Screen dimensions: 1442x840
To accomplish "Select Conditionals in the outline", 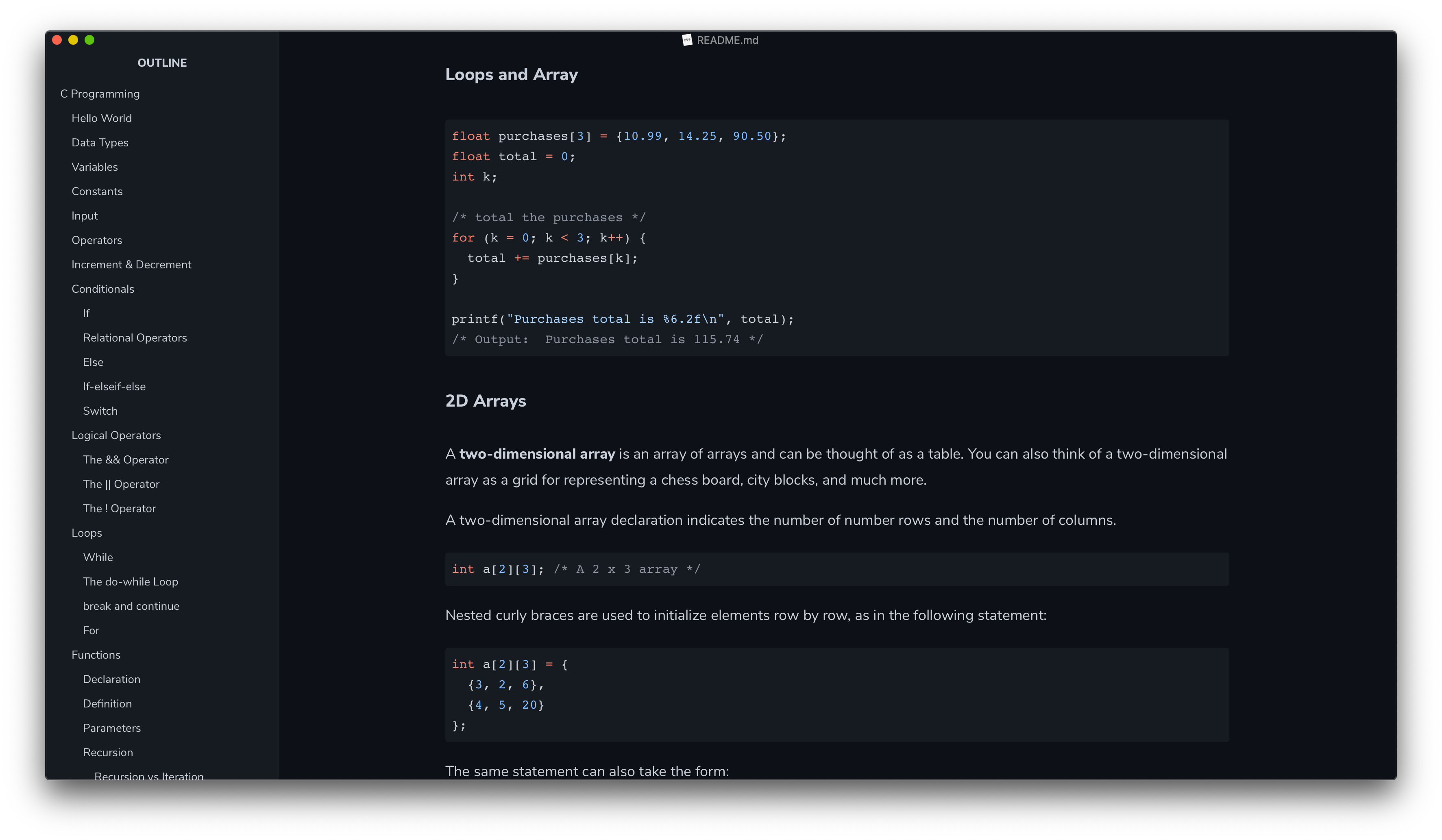I will pos(102,289).
